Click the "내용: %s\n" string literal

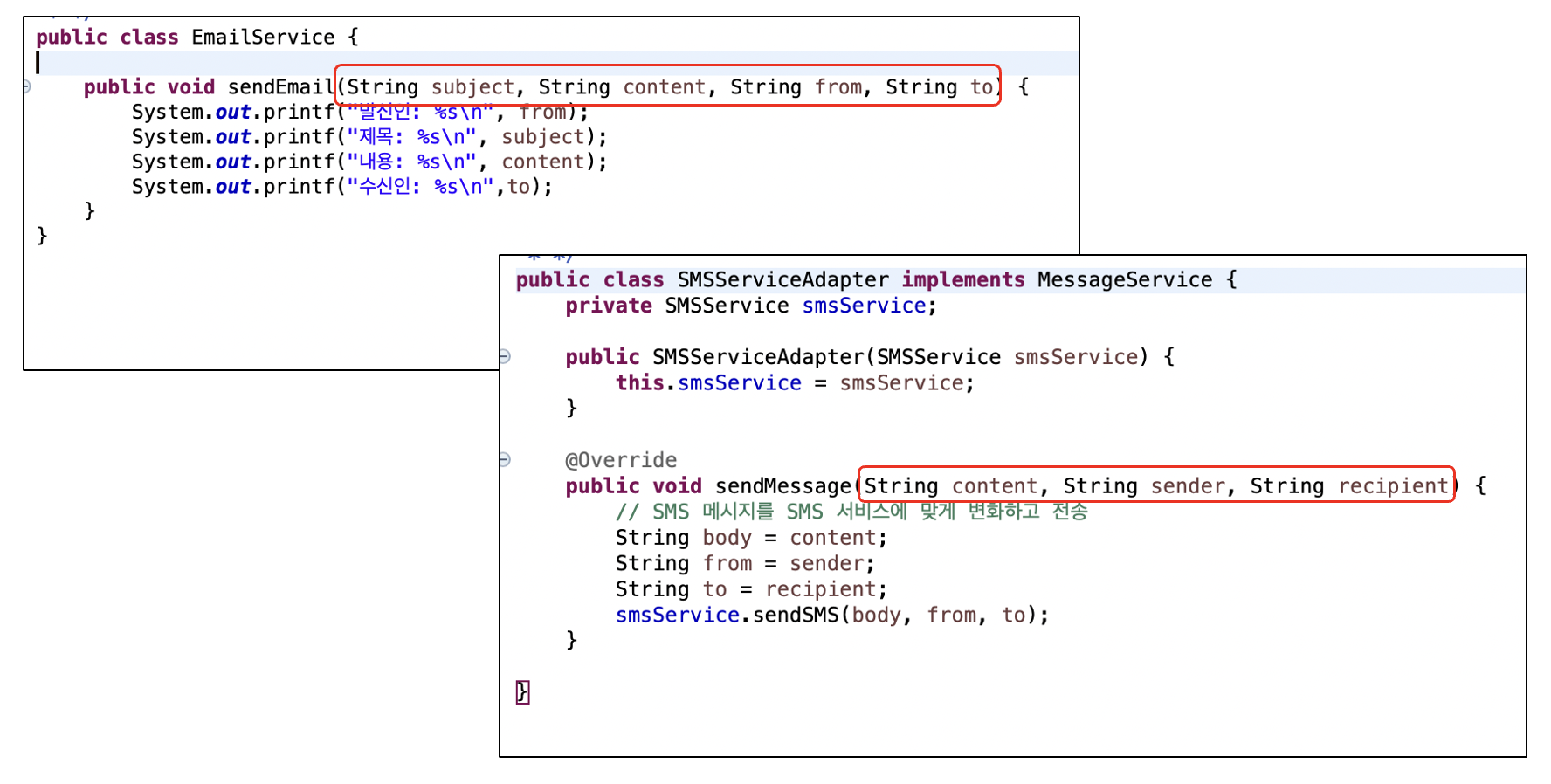coord(412,162)
